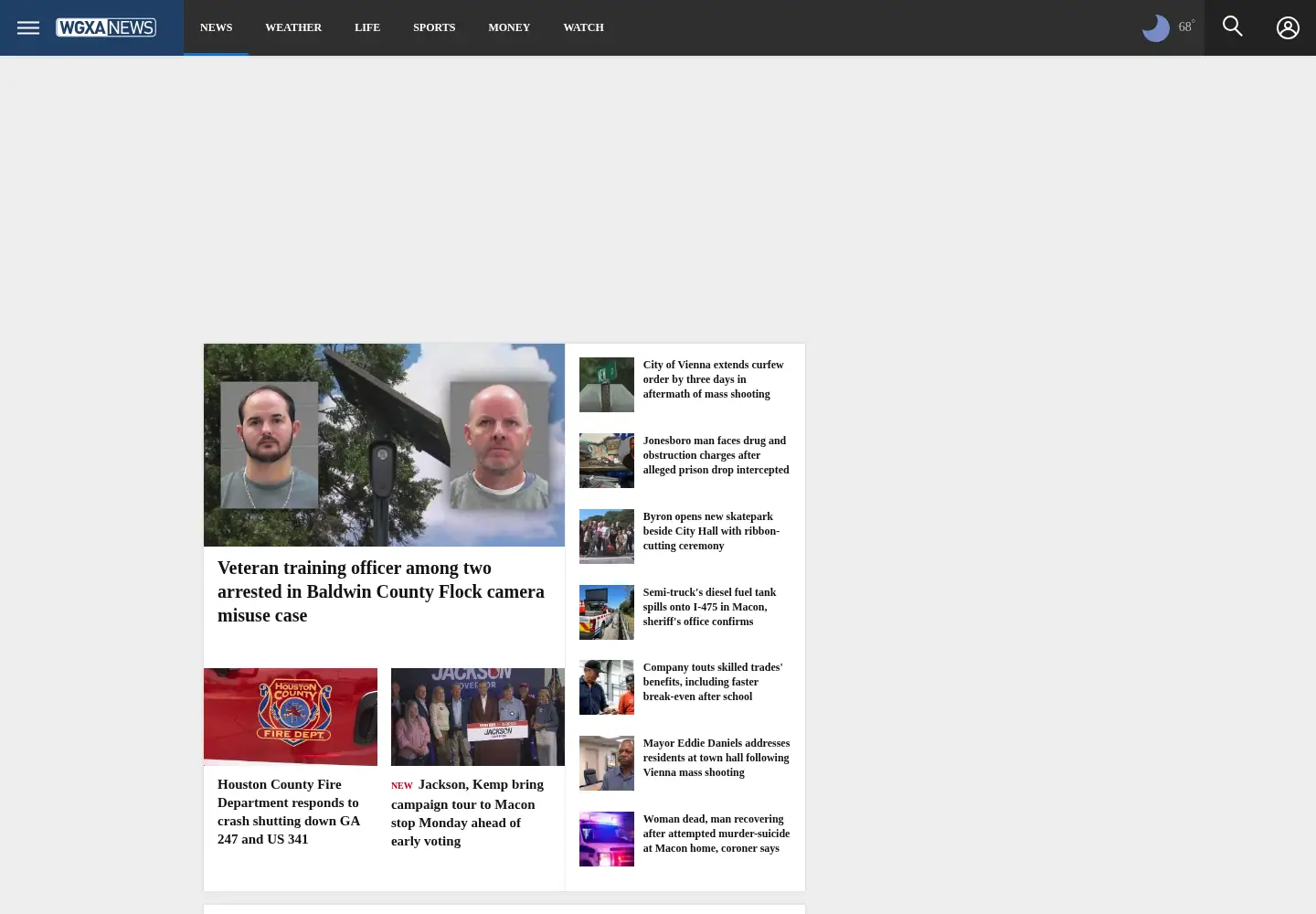
Task: Read Woman dead, man recovering headline
Action: click(x=716, y=834)
